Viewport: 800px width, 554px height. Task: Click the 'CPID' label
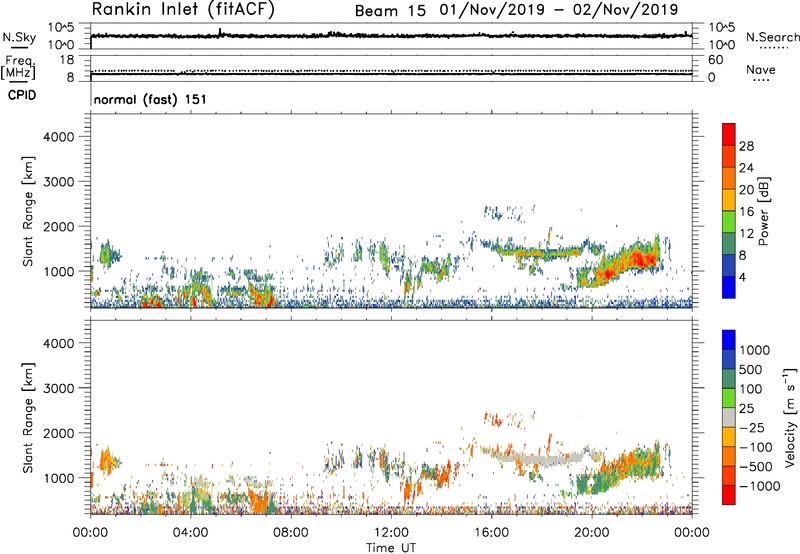pyautogui.click(x=22, y=95)
